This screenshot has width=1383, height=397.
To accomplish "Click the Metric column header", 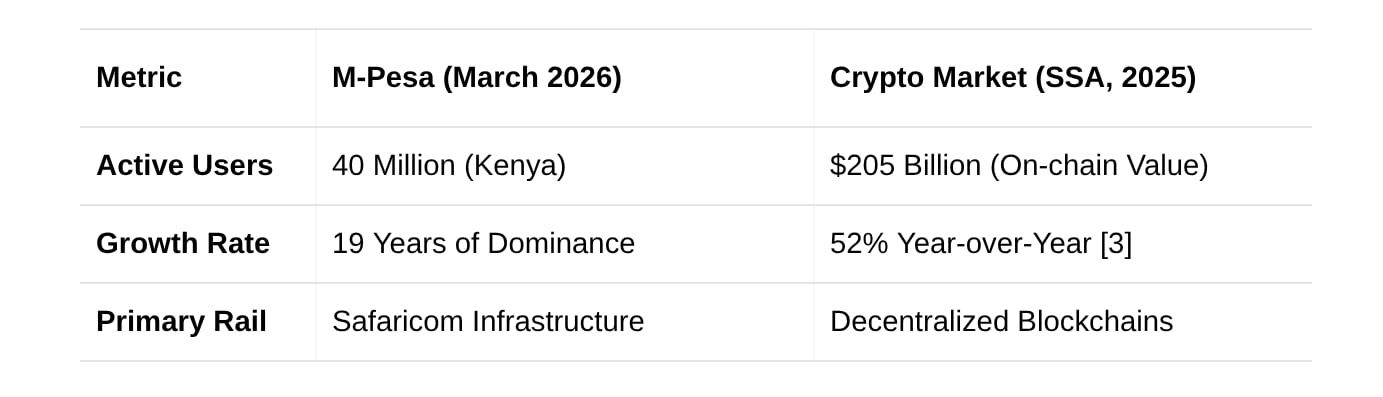I will point(139,78).
